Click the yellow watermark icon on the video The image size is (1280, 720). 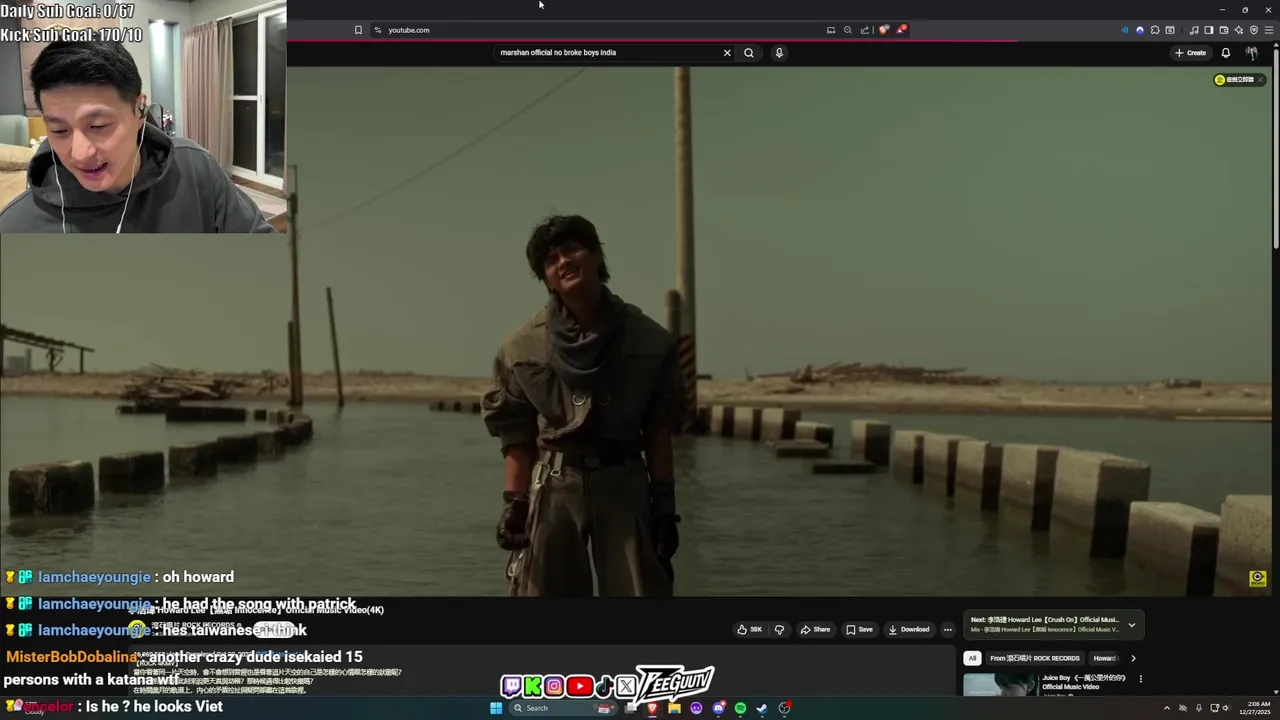coord(1258,578)
